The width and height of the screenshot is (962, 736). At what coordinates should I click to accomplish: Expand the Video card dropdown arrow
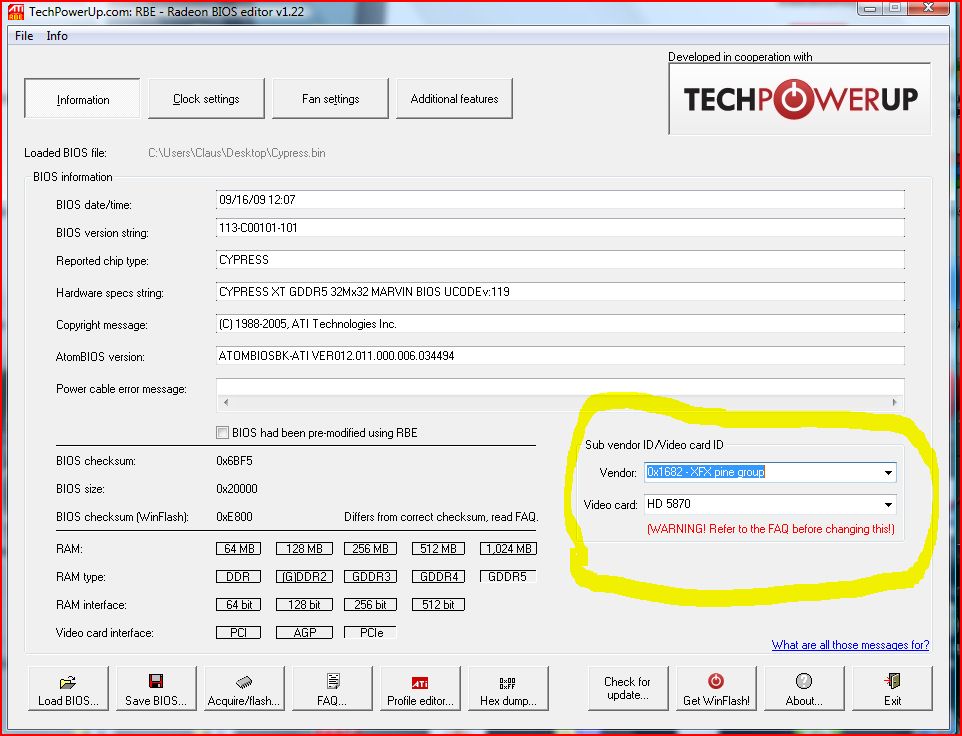(888, 504)
